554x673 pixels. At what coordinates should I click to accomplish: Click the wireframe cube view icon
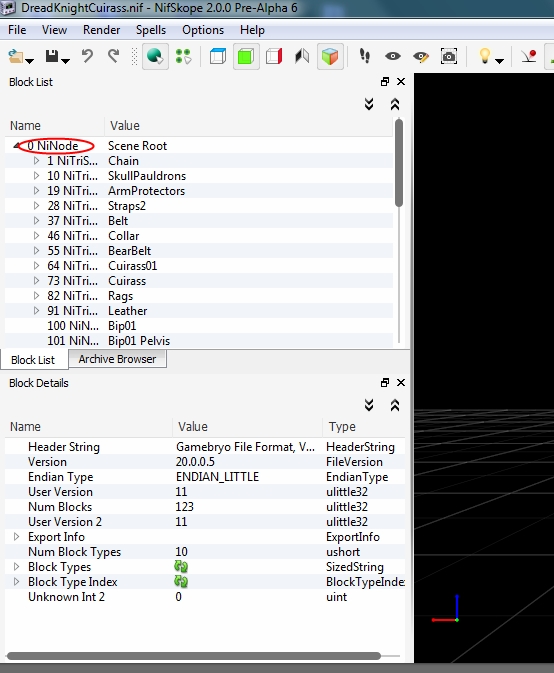coord(218,56)
